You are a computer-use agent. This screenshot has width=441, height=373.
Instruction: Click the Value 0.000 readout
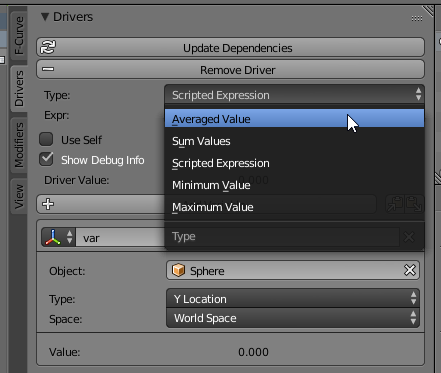pos(253,352)
